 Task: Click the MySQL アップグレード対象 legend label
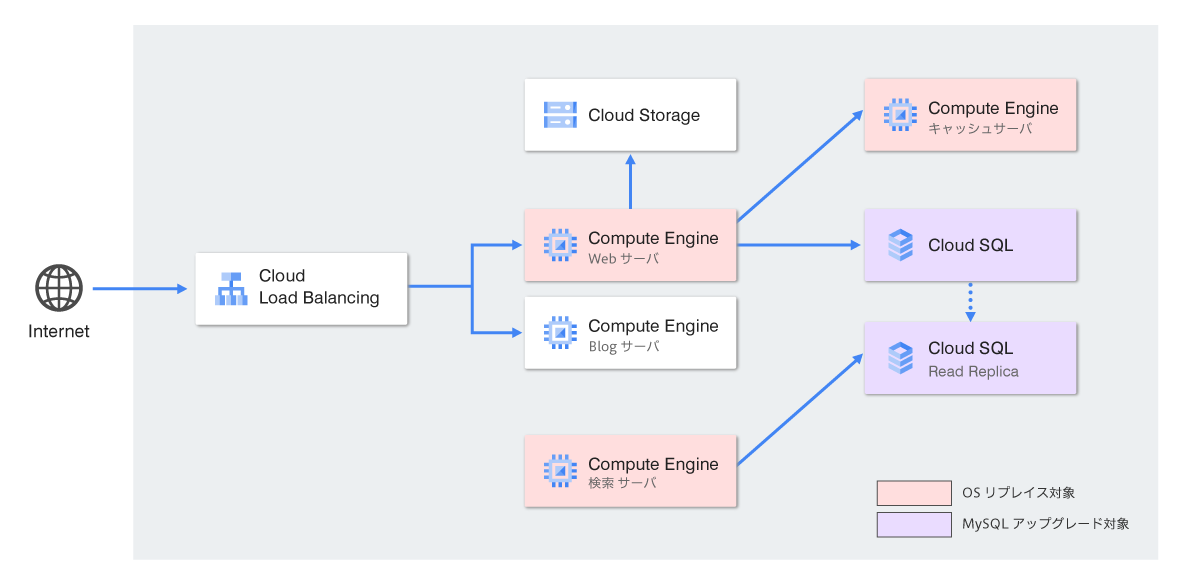(1045, 524)
